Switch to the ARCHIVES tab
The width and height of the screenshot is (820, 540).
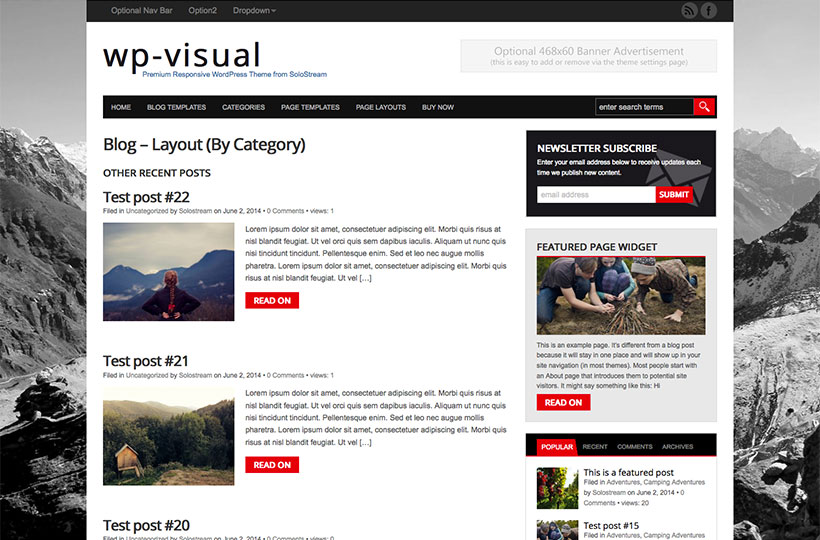[677, 447]
